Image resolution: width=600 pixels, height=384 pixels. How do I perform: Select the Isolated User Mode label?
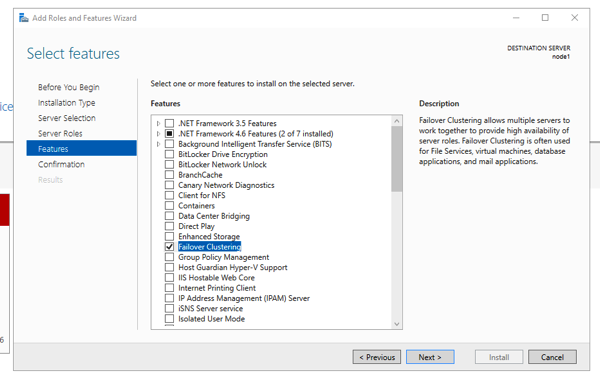(x=212, y=319)
